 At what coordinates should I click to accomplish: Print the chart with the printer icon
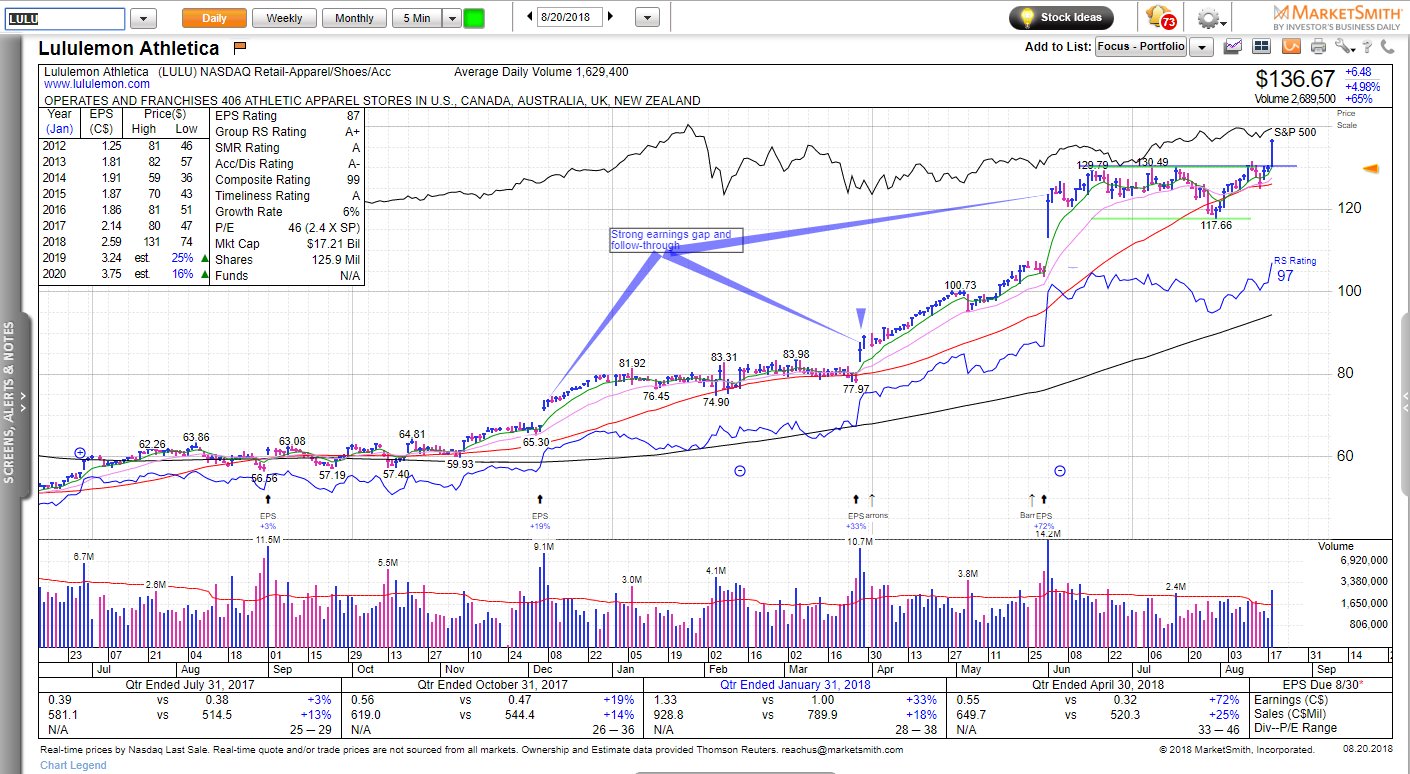point(1319,46)
